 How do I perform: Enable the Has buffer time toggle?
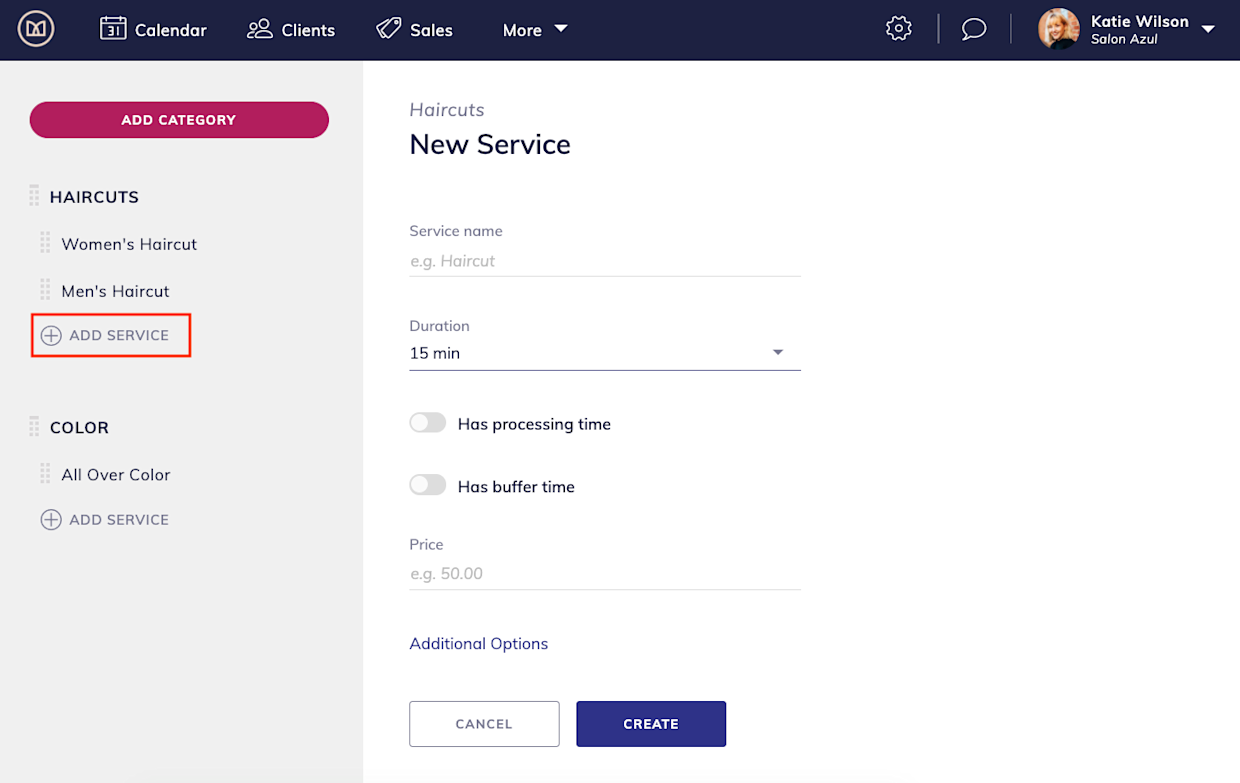tap(427, 484)
